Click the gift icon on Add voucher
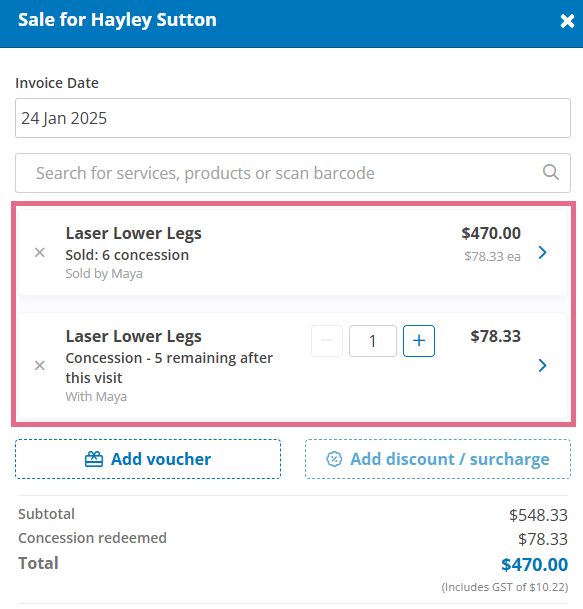Image resolution: width=583 pixels, height=609 pixels. [94, 459]
